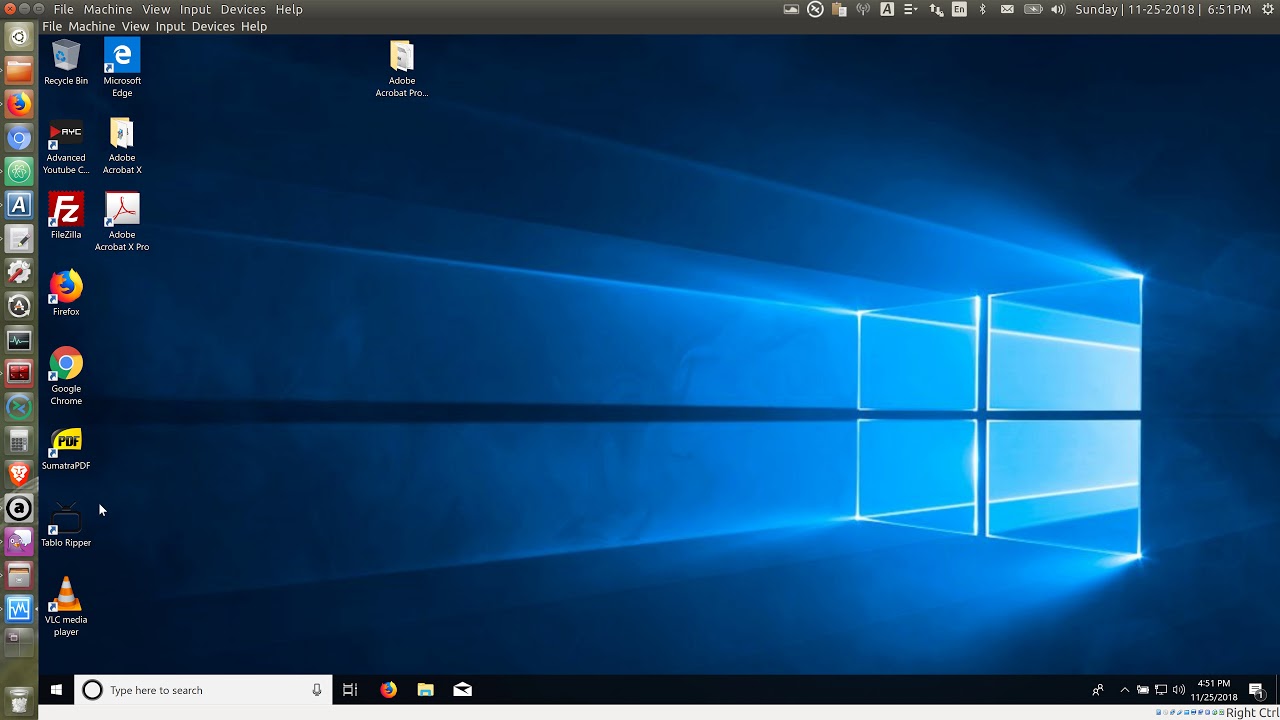Image resolution: width=1280 pixels, height=720 pixels.
Task: Open the People icon in the Windows tray
Action: pos(1098,690)
